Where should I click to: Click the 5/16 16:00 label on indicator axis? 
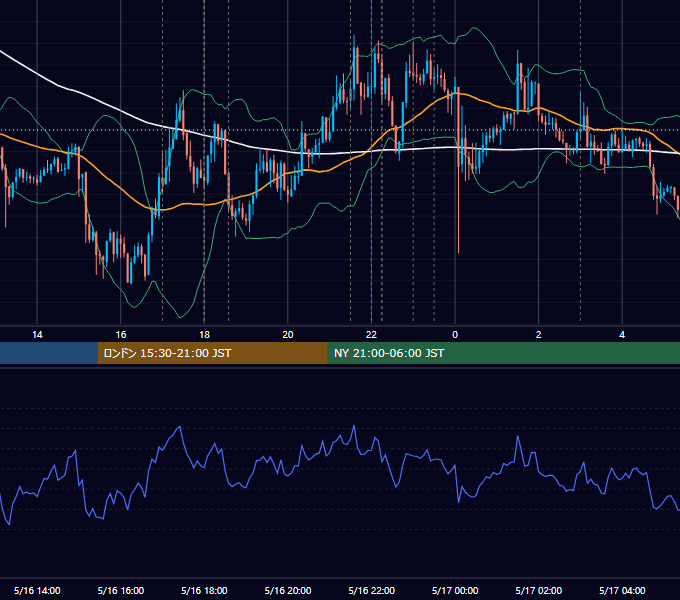point(121,590)
